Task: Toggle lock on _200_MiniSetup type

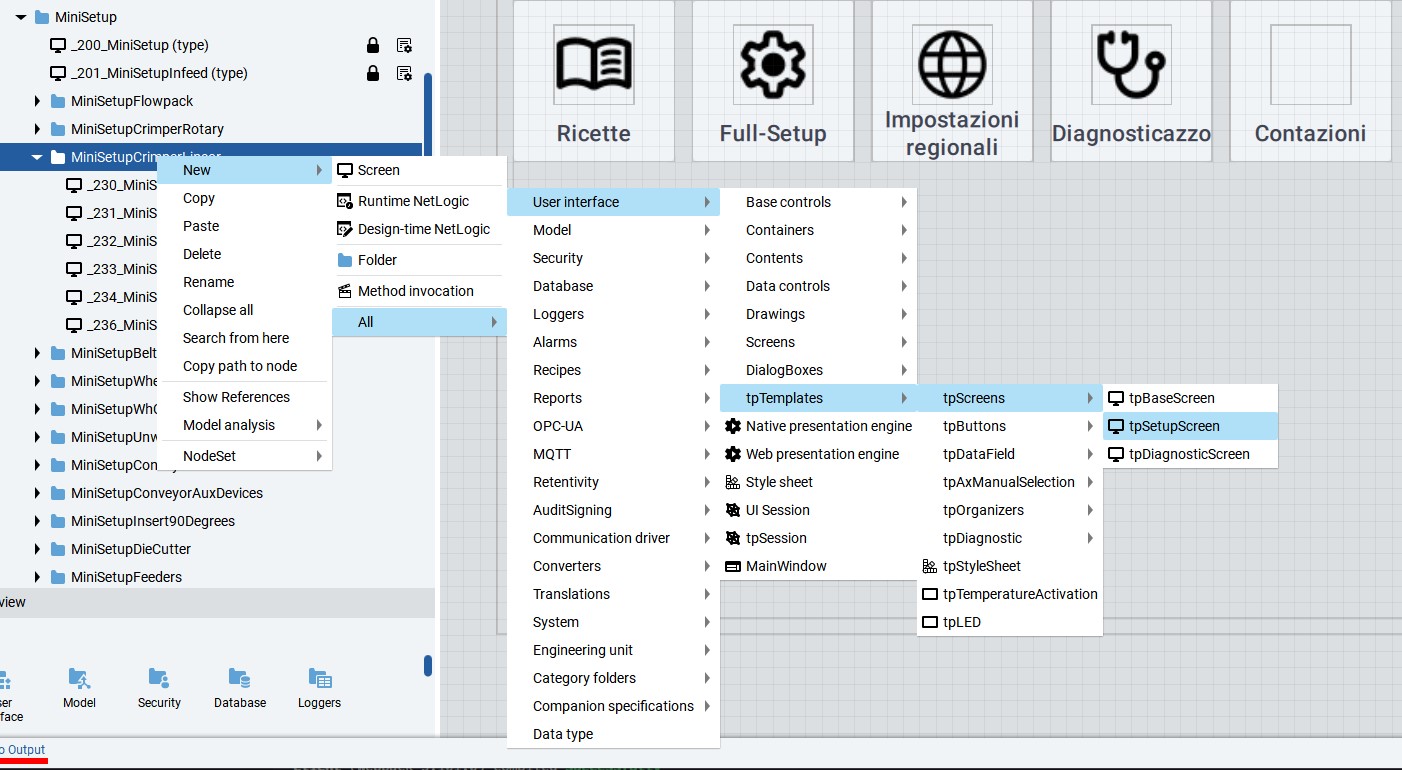Action: pos(373,45)
